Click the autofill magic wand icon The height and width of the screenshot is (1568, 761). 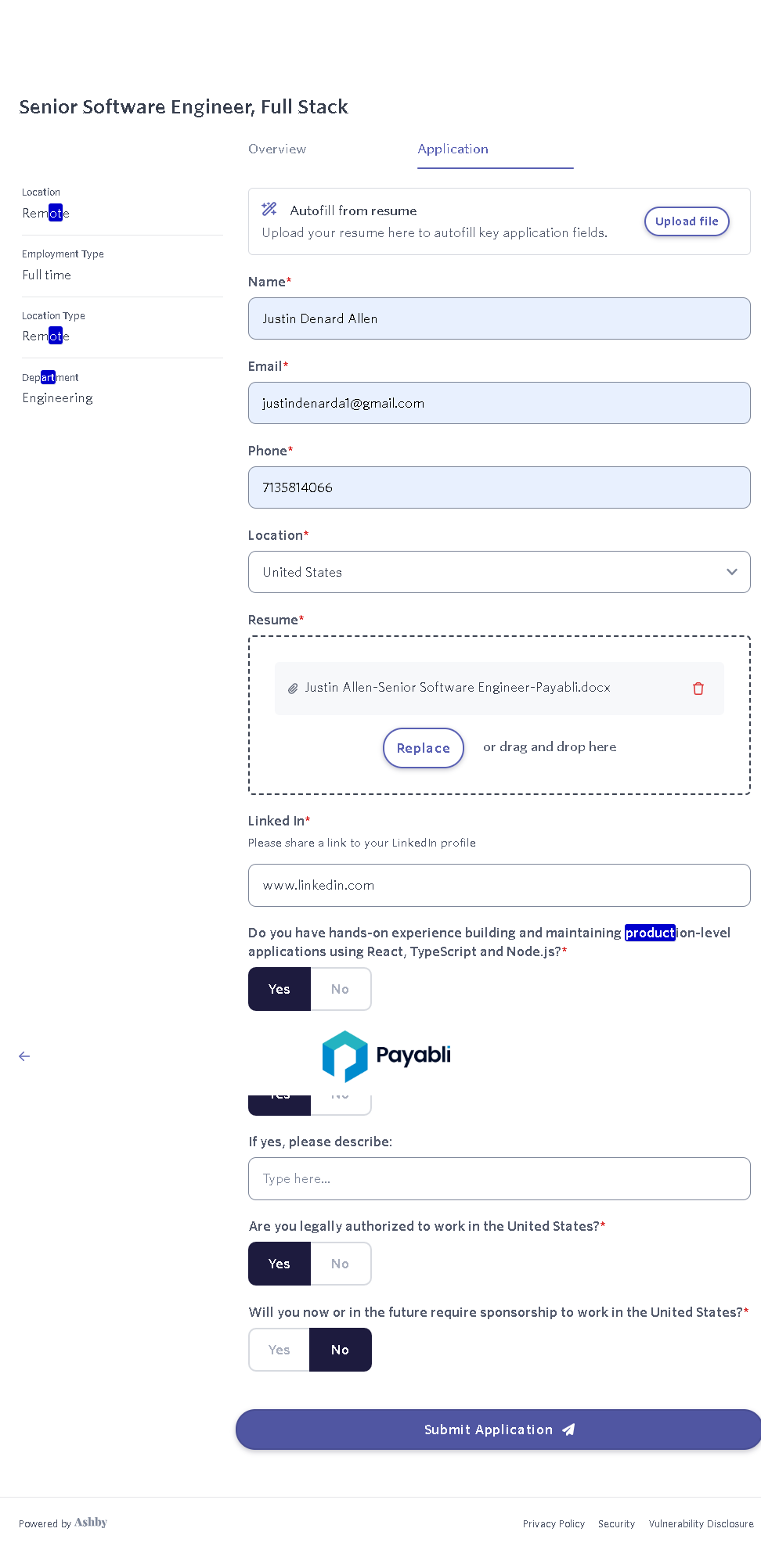[x=269, y=209]
